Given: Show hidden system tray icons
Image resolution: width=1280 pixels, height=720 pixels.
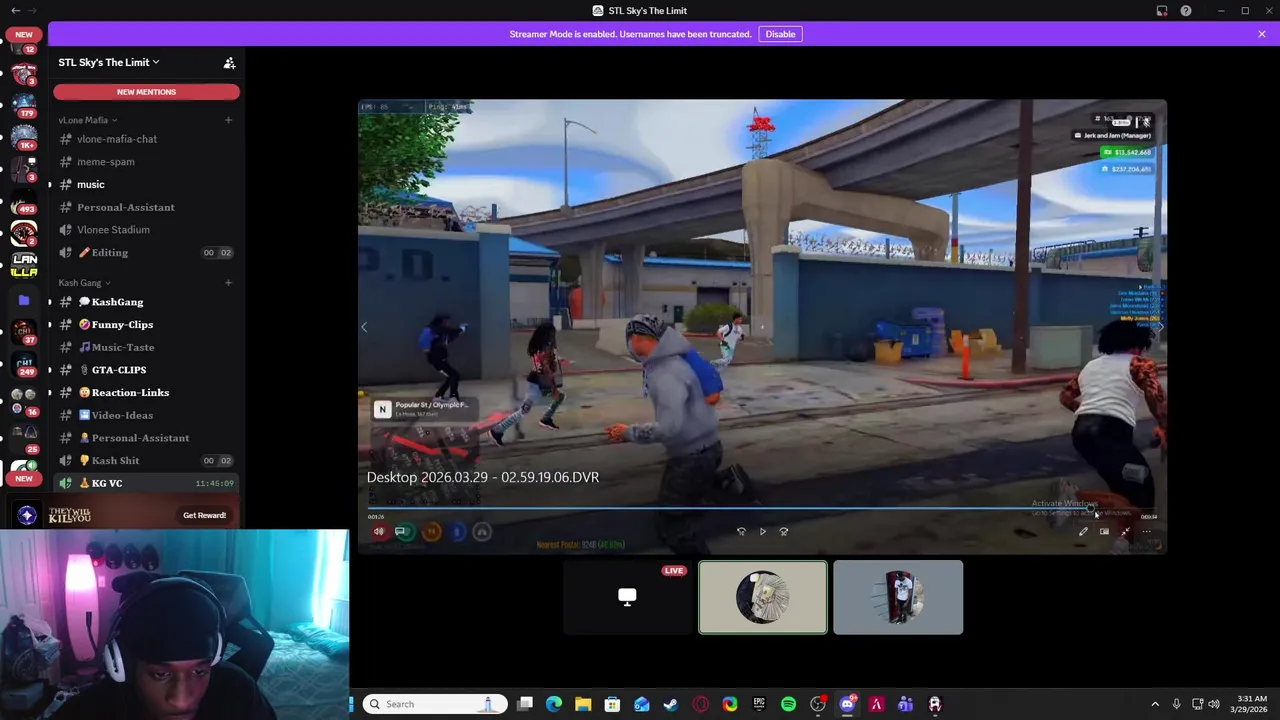Looking at the screenshot, I should [x=1155, y=704].
